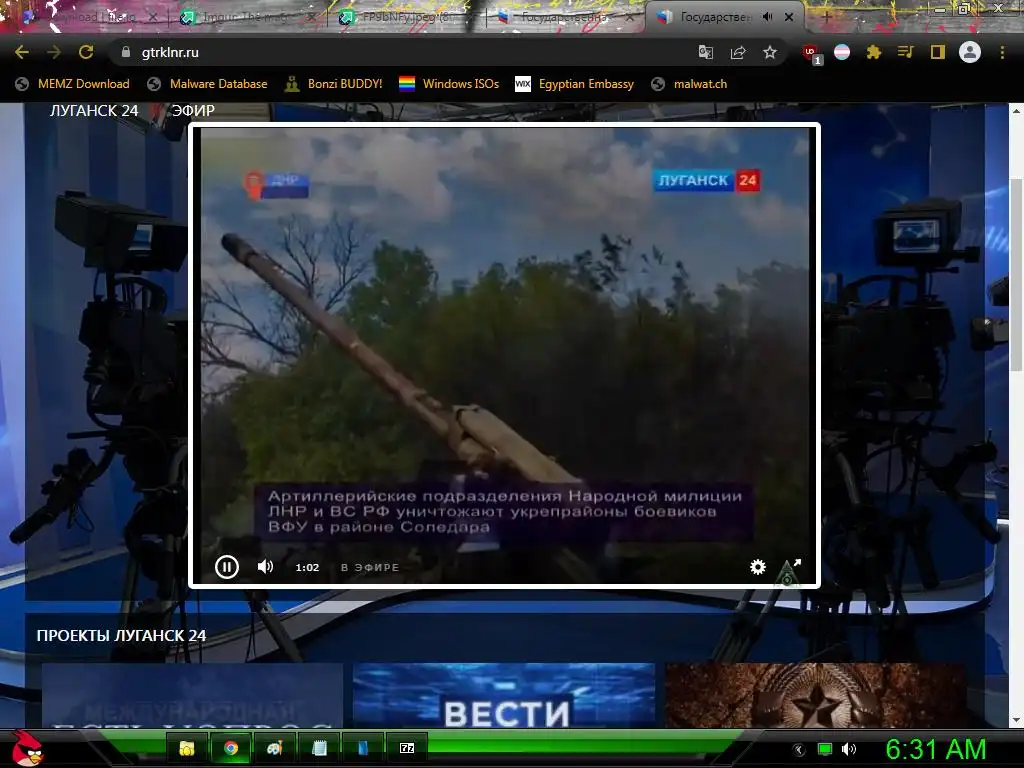Switch to the FP9bNFy.jpeg tab

point(405,17)
